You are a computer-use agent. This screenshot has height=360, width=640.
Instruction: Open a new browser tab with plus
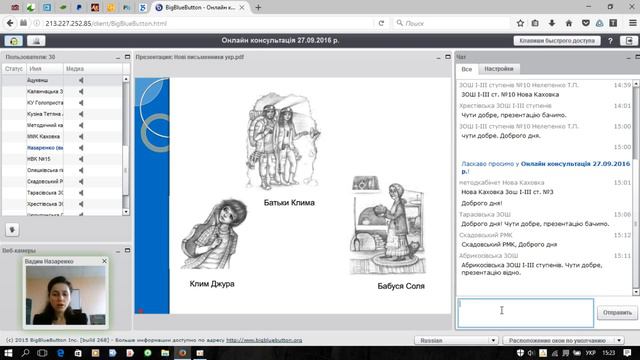pos(258,7)
